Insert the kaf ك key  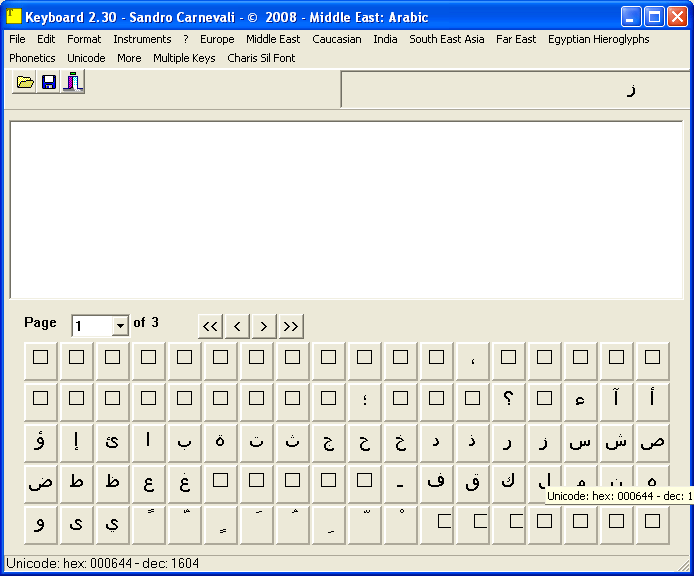[509, 484]
